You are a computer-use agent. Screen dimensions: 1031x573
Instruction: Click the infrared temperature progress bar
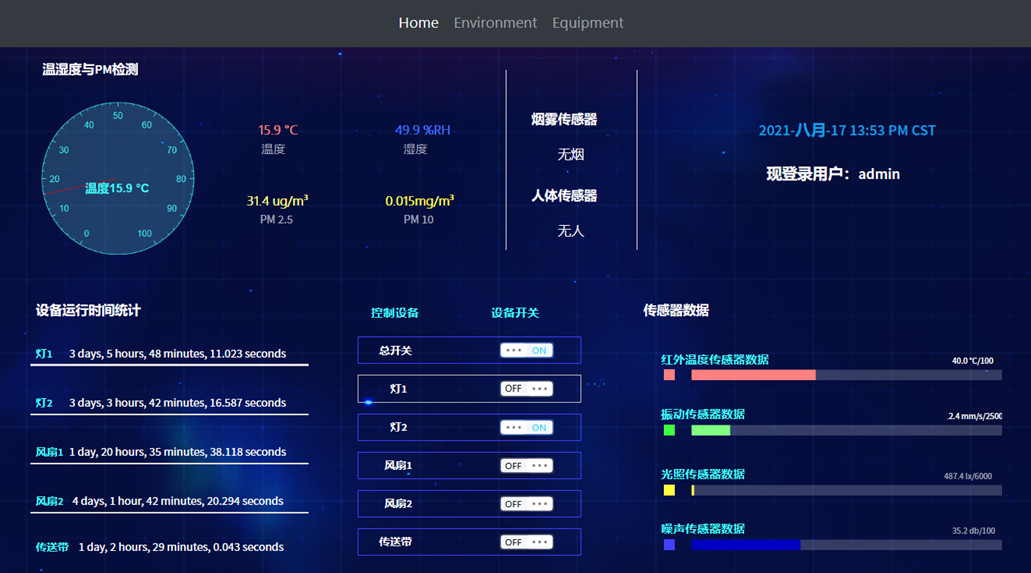pyautogui.click(x=845, y=375)
